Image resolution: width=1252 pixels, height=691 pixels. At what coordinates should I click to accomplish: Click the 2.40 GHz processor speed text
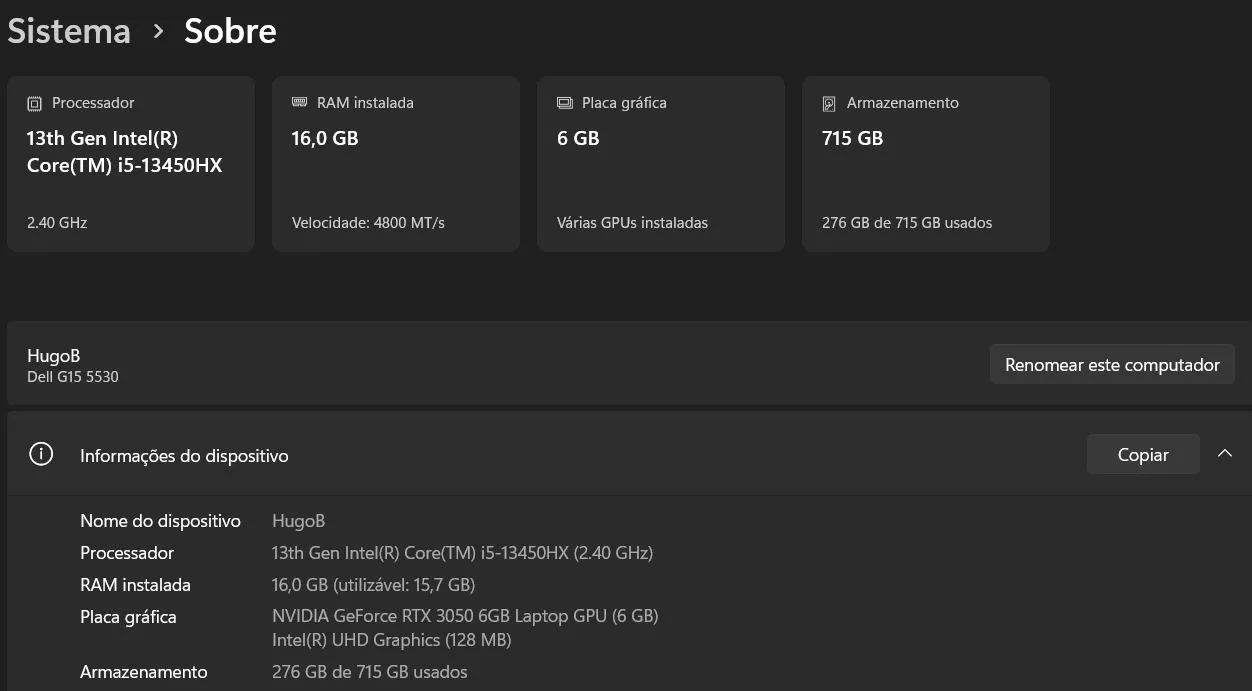point(57,223)
